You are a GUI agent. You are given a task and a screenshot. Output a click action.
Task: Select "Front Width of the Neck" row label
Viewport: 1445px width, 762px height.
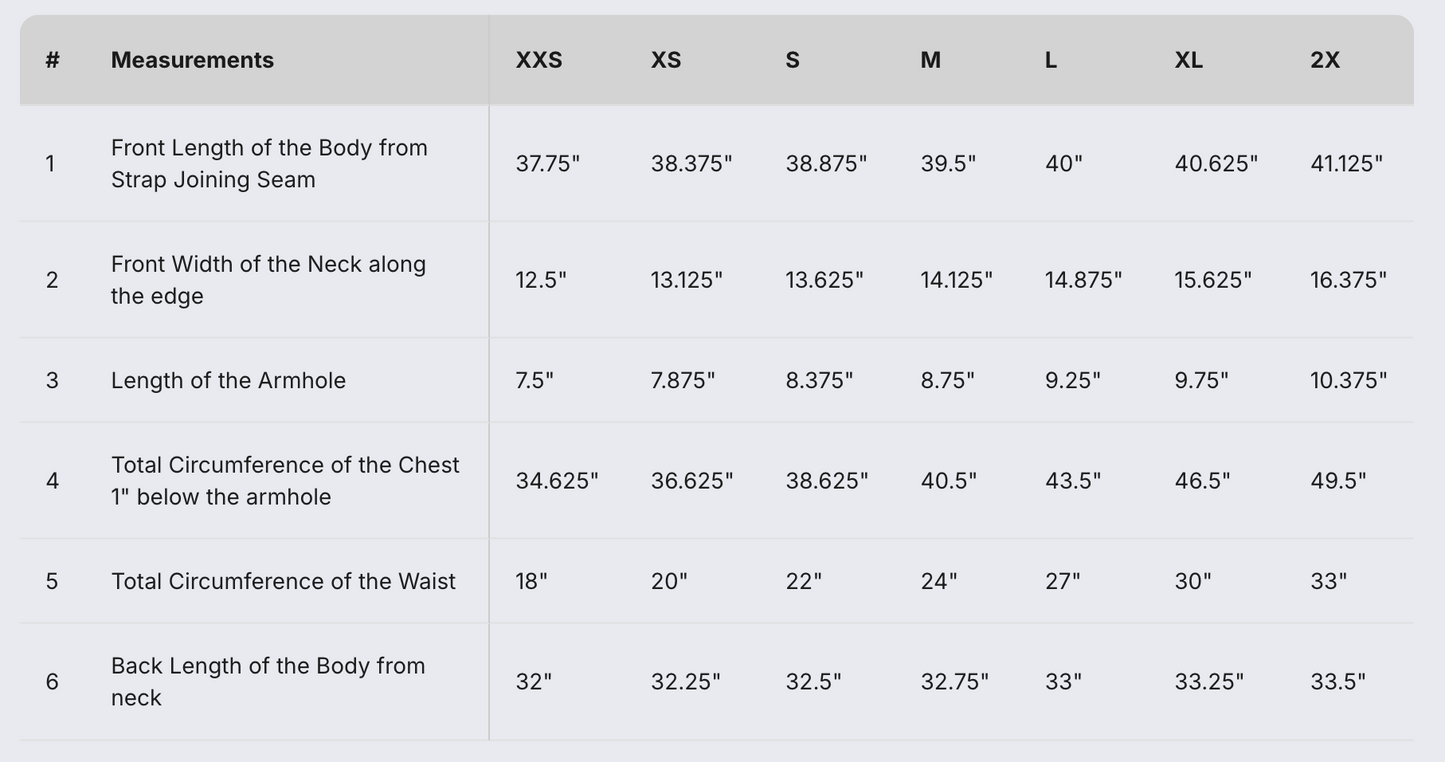pos(268,280)
